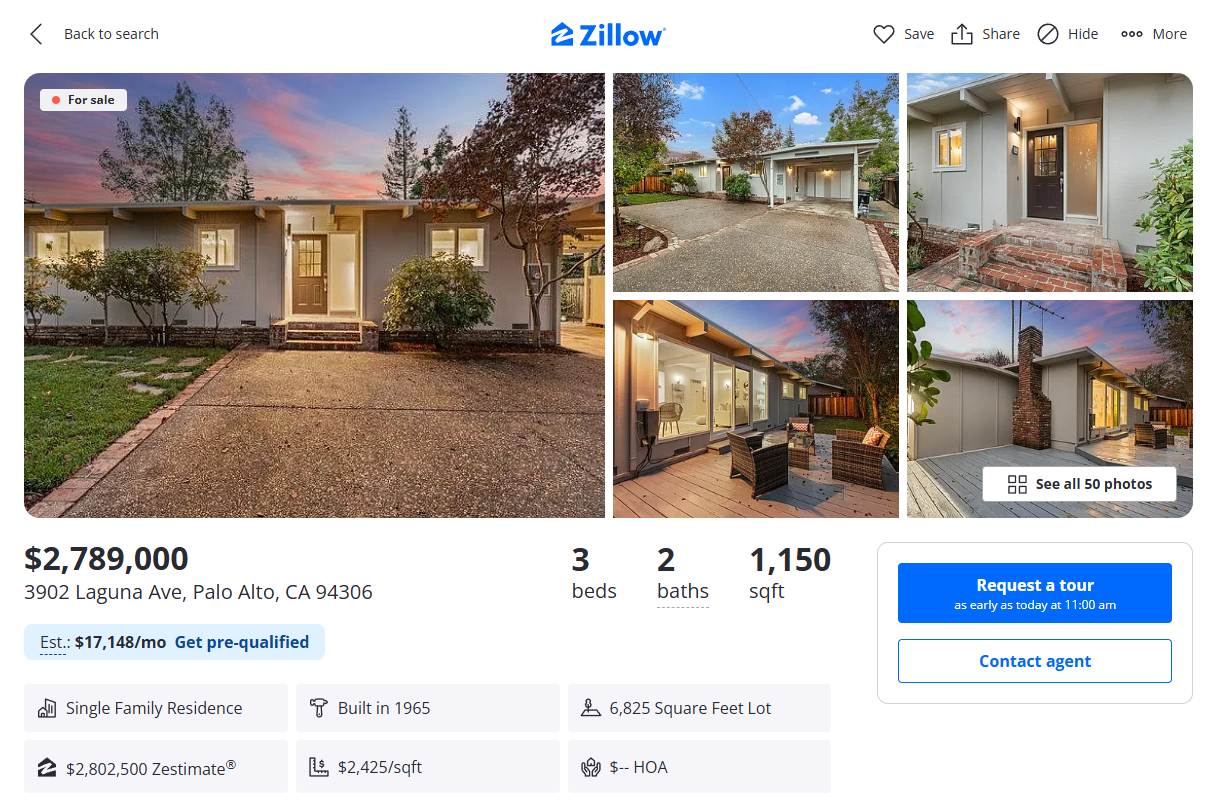The height and width of the screenshot is (807, 1223).
Task: Click the Share upload icon
Action: 962,34
